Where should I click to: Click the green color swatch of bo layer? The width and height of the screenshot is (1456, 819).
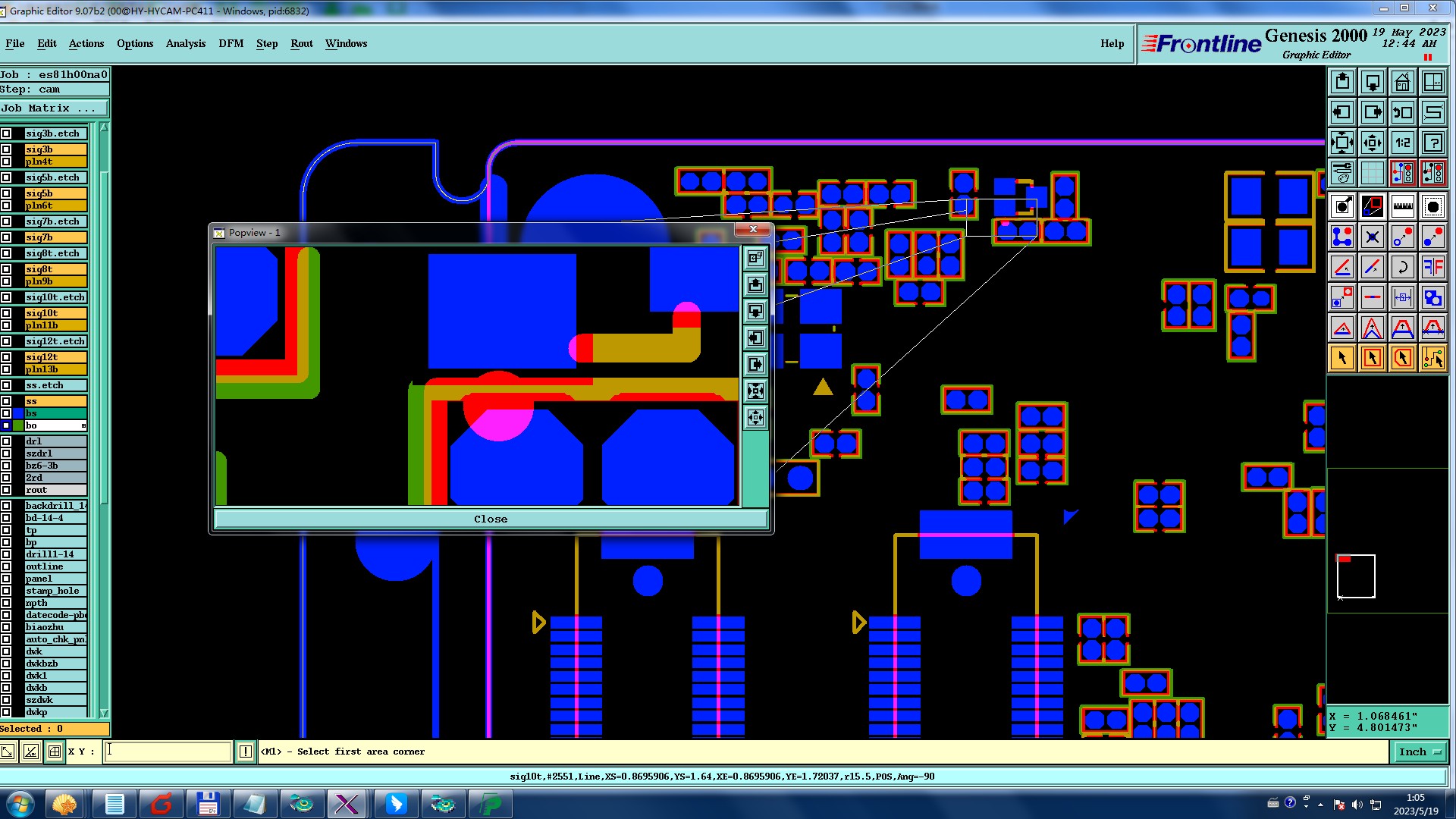[18, 425]
